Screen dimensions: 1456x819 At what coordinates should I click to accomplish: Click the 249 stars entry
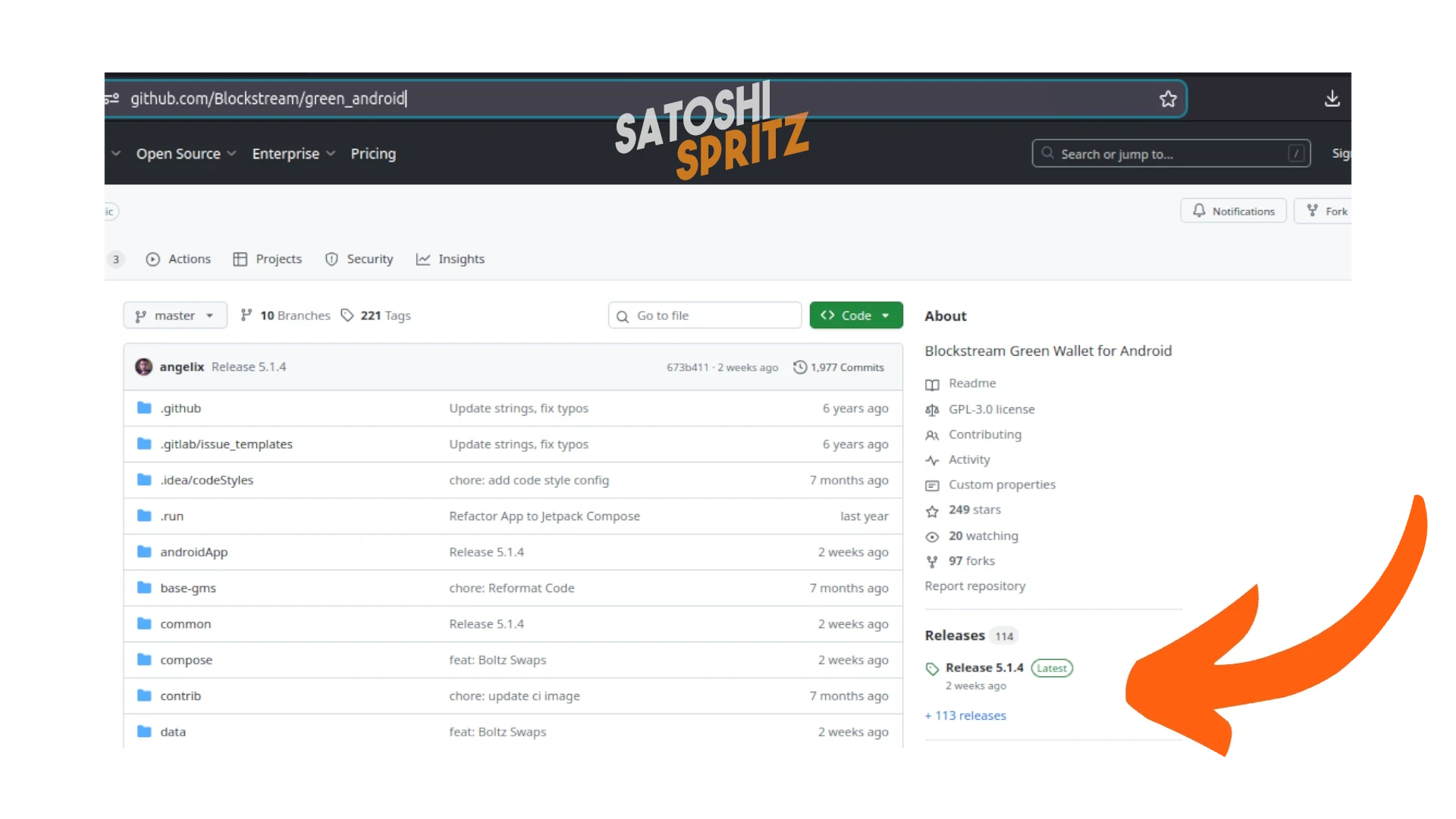974,510
